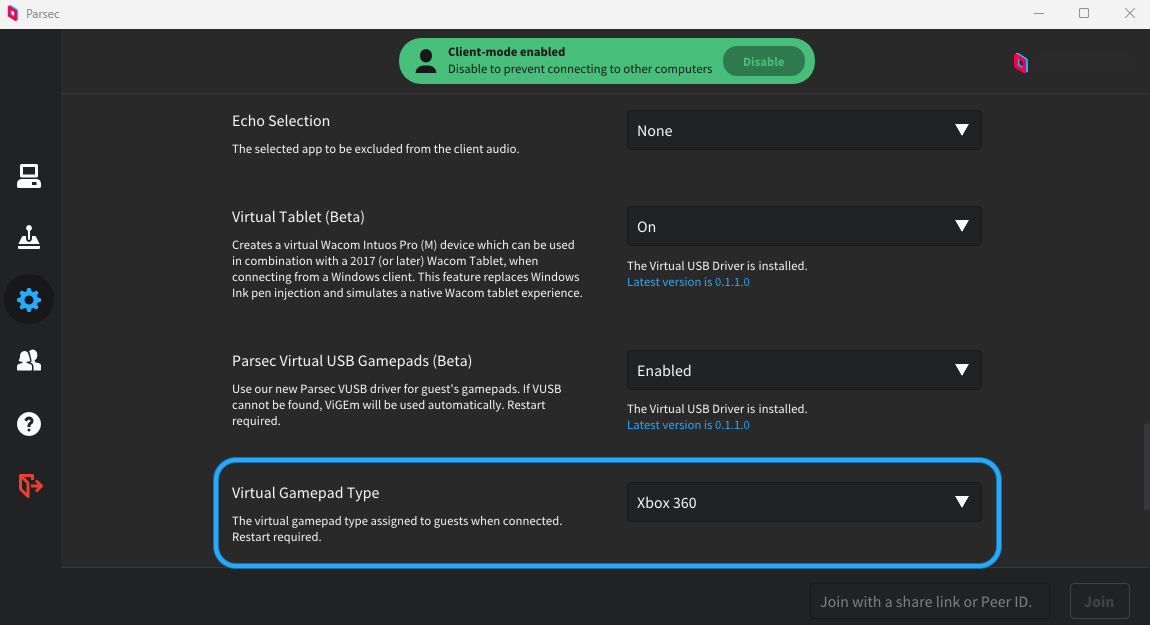This screenshot has width=1150, height=625.
Task: Open the Virtual Tablet (Beta) dropdown
Action: click(x=804, y=227)
